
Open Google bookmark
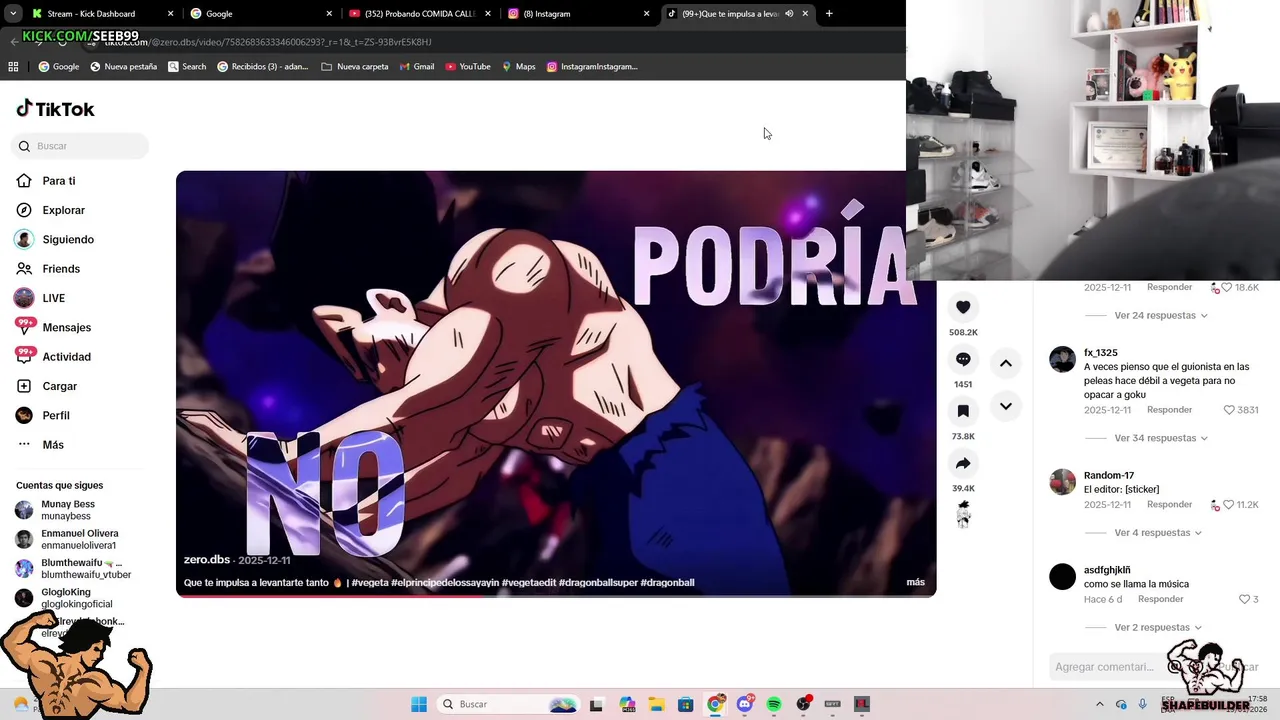[59, 67]
